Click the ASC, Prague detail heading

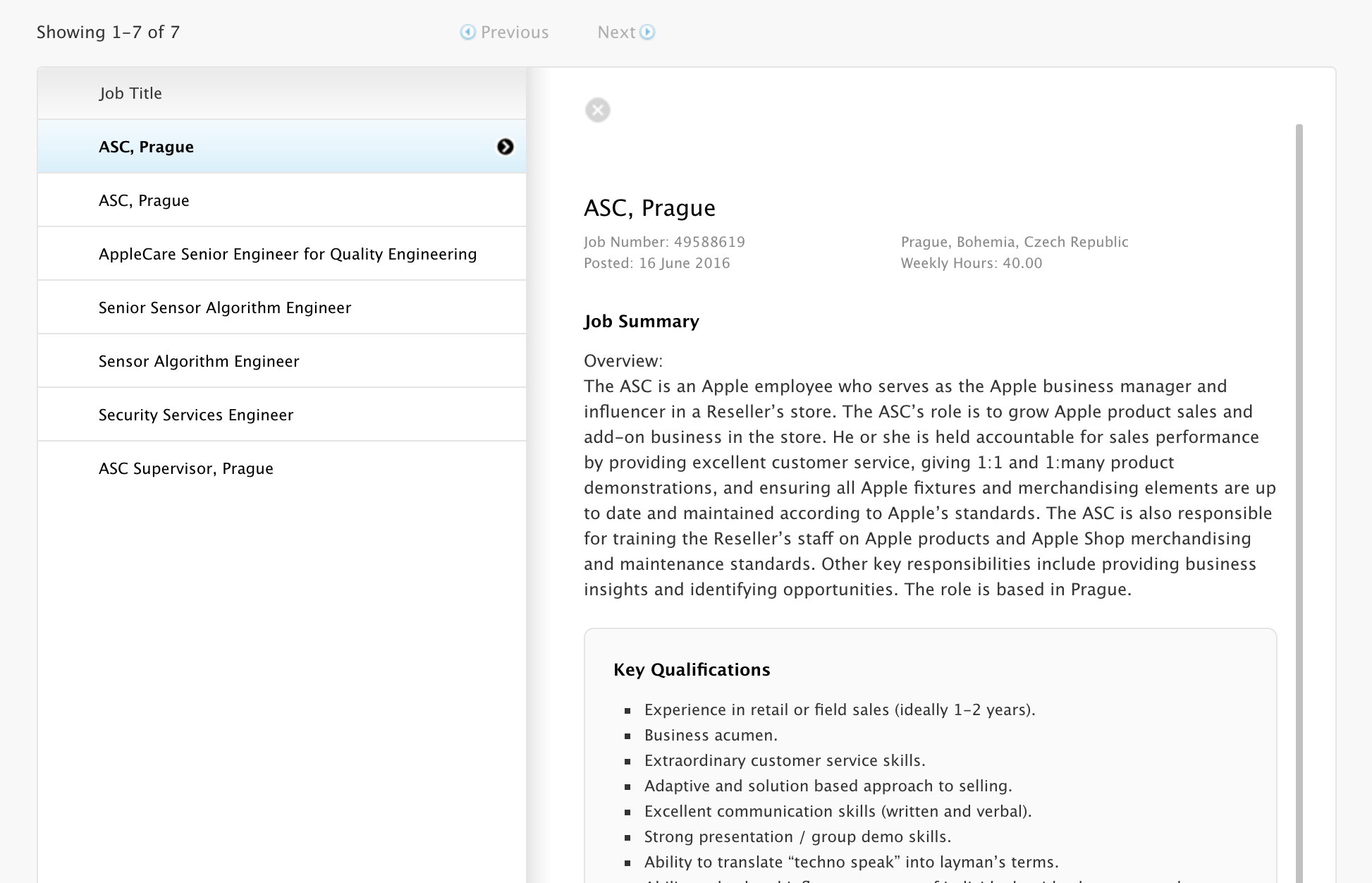point(649,208)
